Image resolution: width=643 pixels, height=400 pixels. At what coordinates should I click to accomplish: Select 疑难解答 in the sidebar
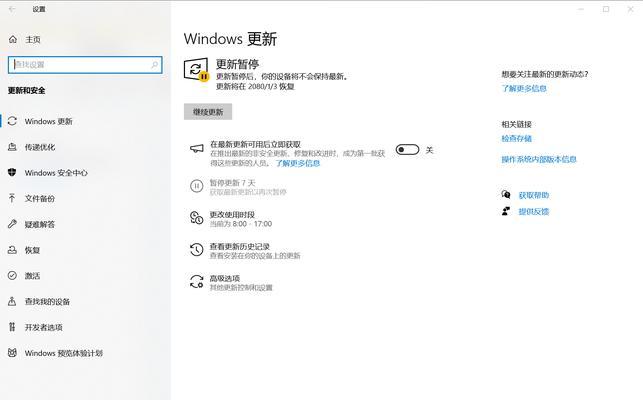85,224
